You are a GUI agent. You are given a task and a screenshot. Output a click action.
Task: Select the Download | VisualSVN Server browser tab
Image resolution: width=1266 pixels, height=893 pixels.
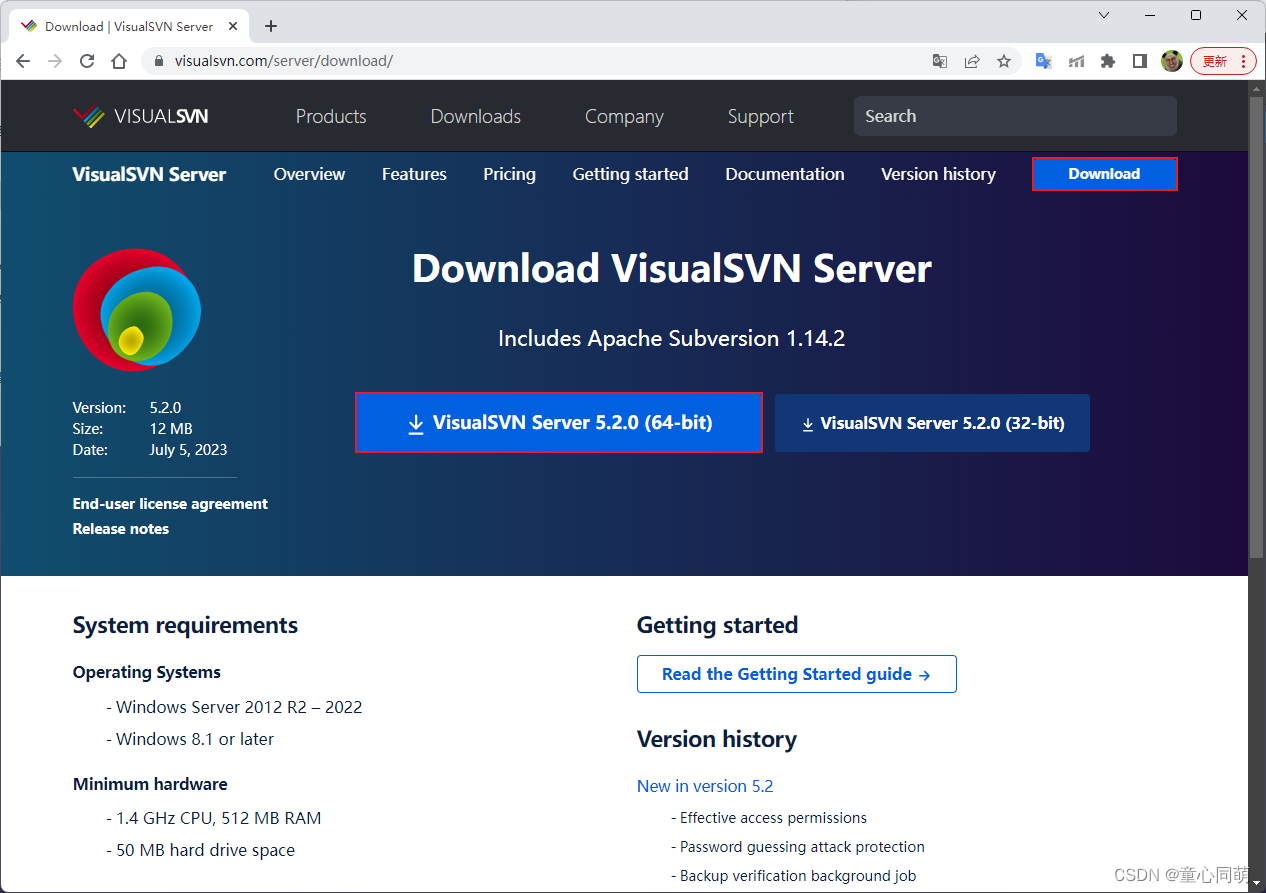129,26
